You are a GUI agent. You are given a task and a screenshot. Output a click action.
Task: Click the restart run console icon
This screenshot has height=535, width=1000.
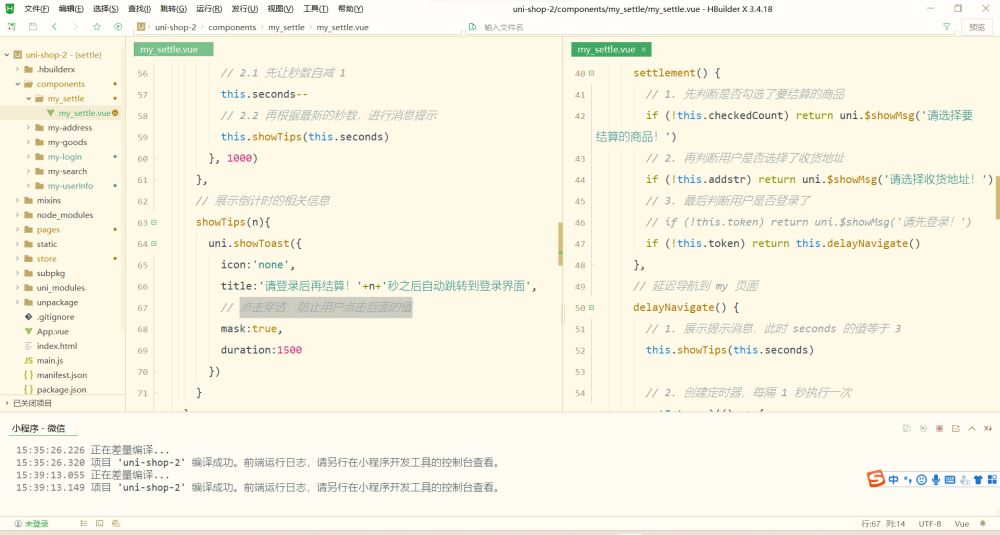pyautogui.click(x=923, y=428)
